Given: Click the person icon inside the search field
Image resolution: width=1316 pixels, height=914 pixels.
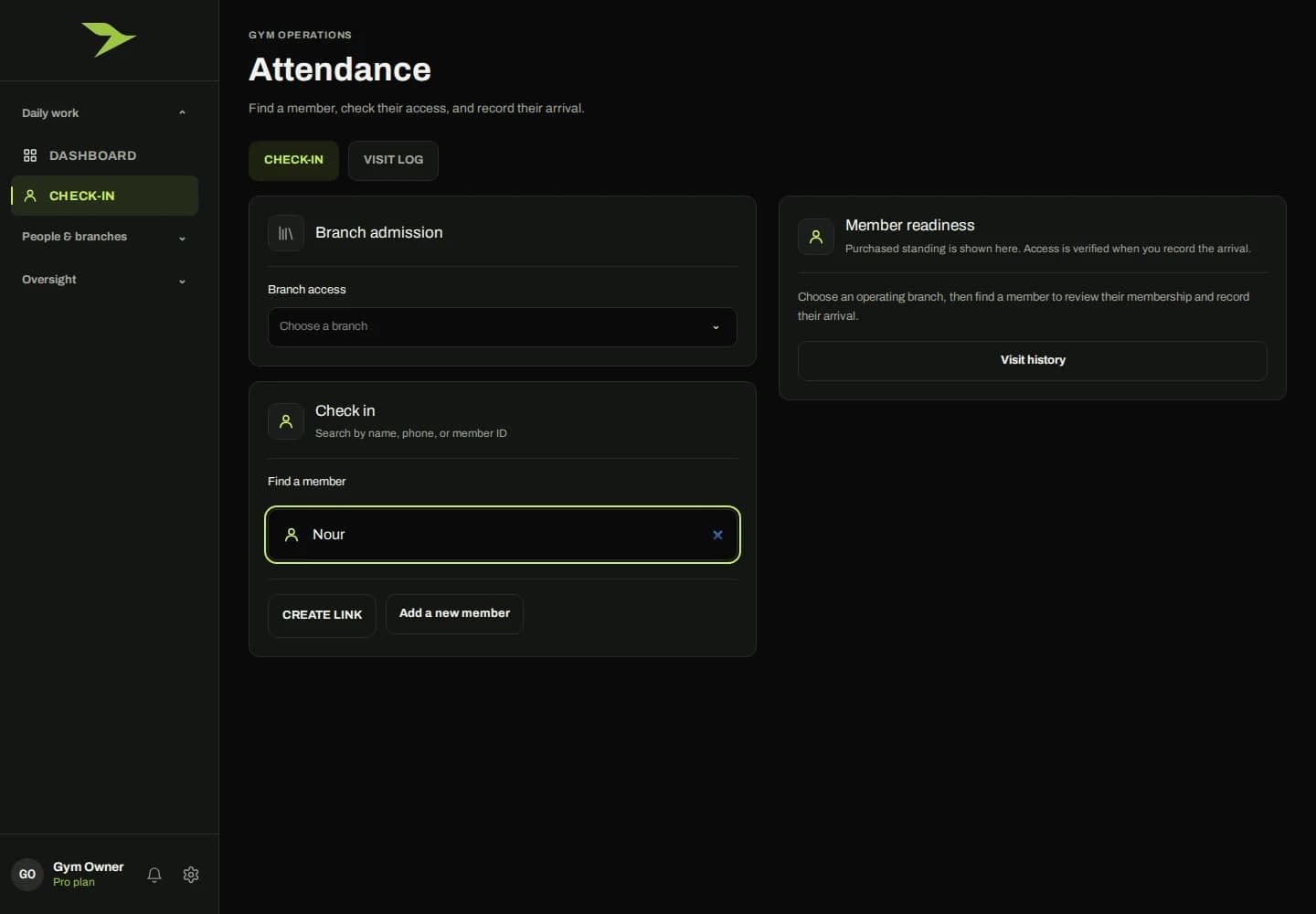Looking at the screenshot, I should tap(292, 535).
